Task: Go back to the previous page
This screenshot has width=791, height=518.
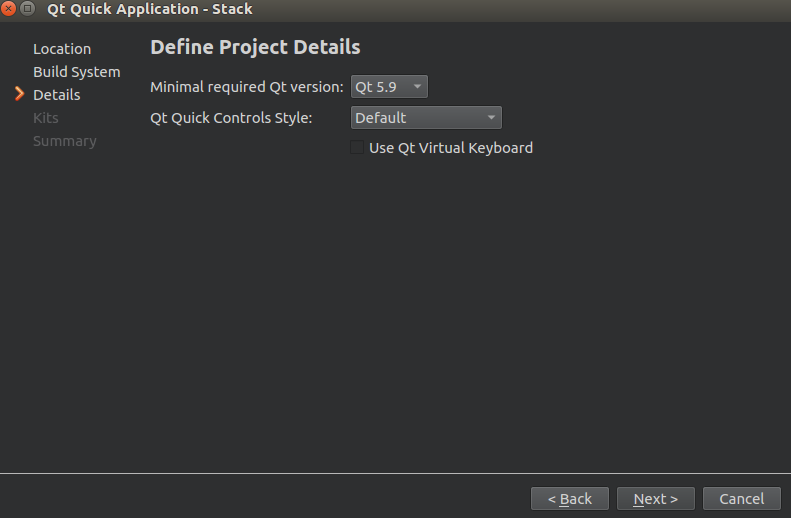Action: pyautogui.click(x=570, y=499)
